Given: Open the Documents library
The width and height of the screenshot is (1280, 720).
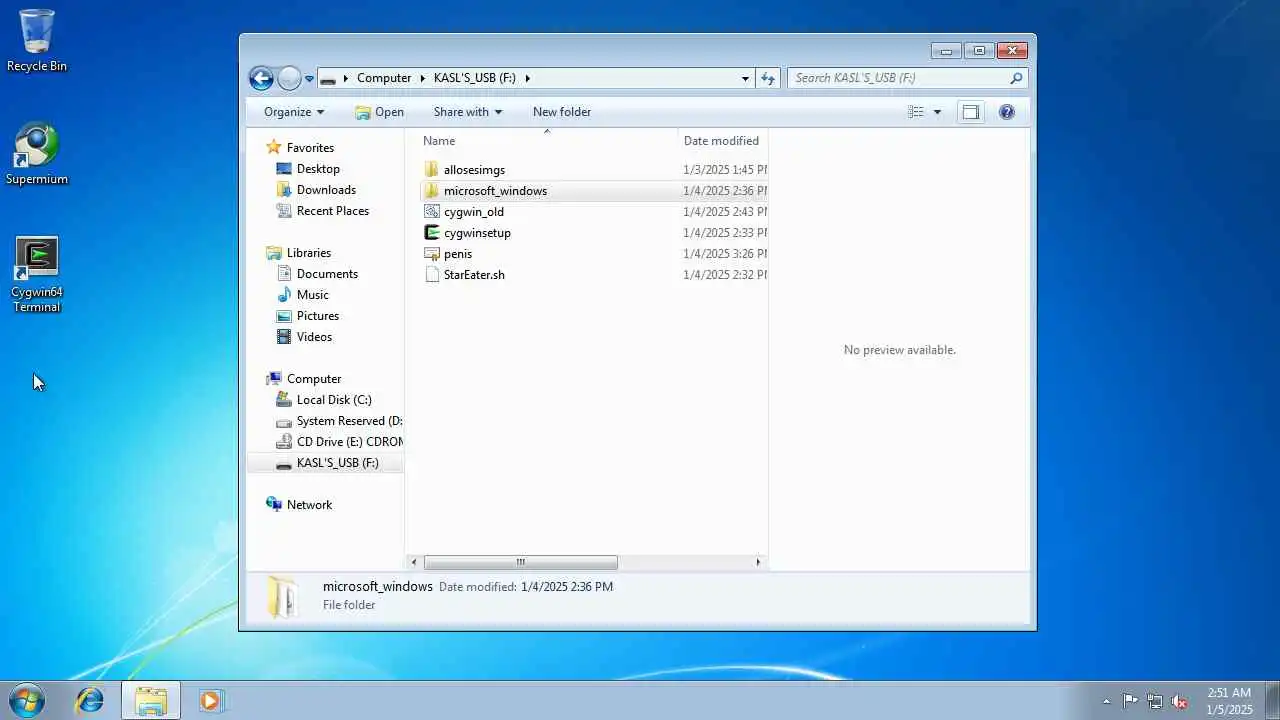Looking at the screenshot, I should tap(327, 274).
